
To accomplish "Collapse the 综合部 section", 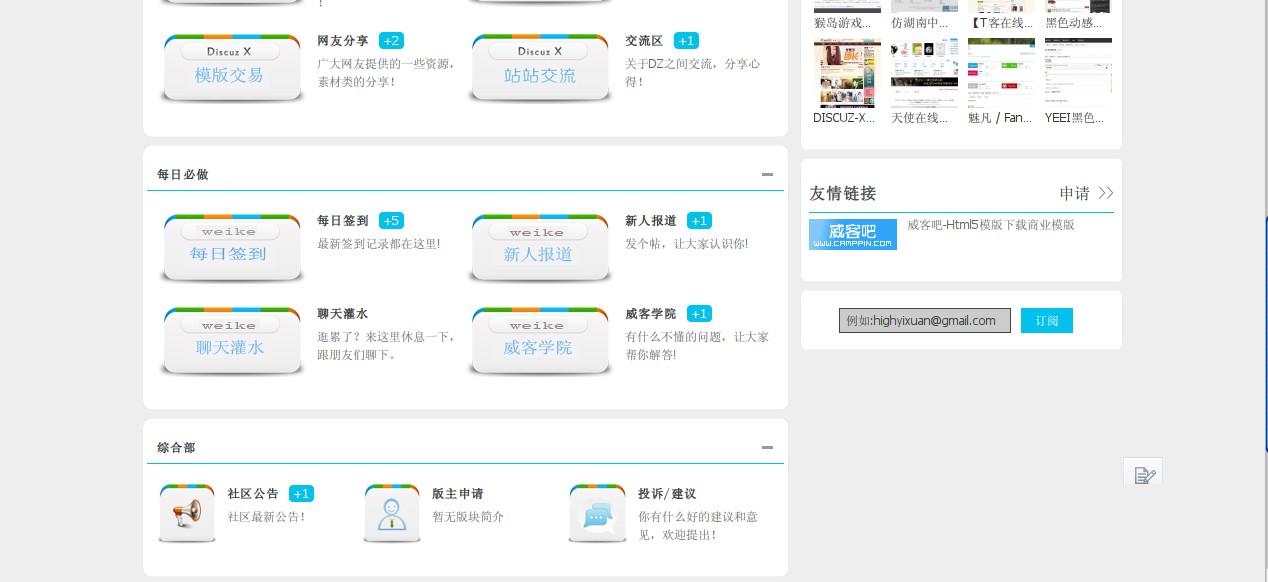I will pos(767,447).
